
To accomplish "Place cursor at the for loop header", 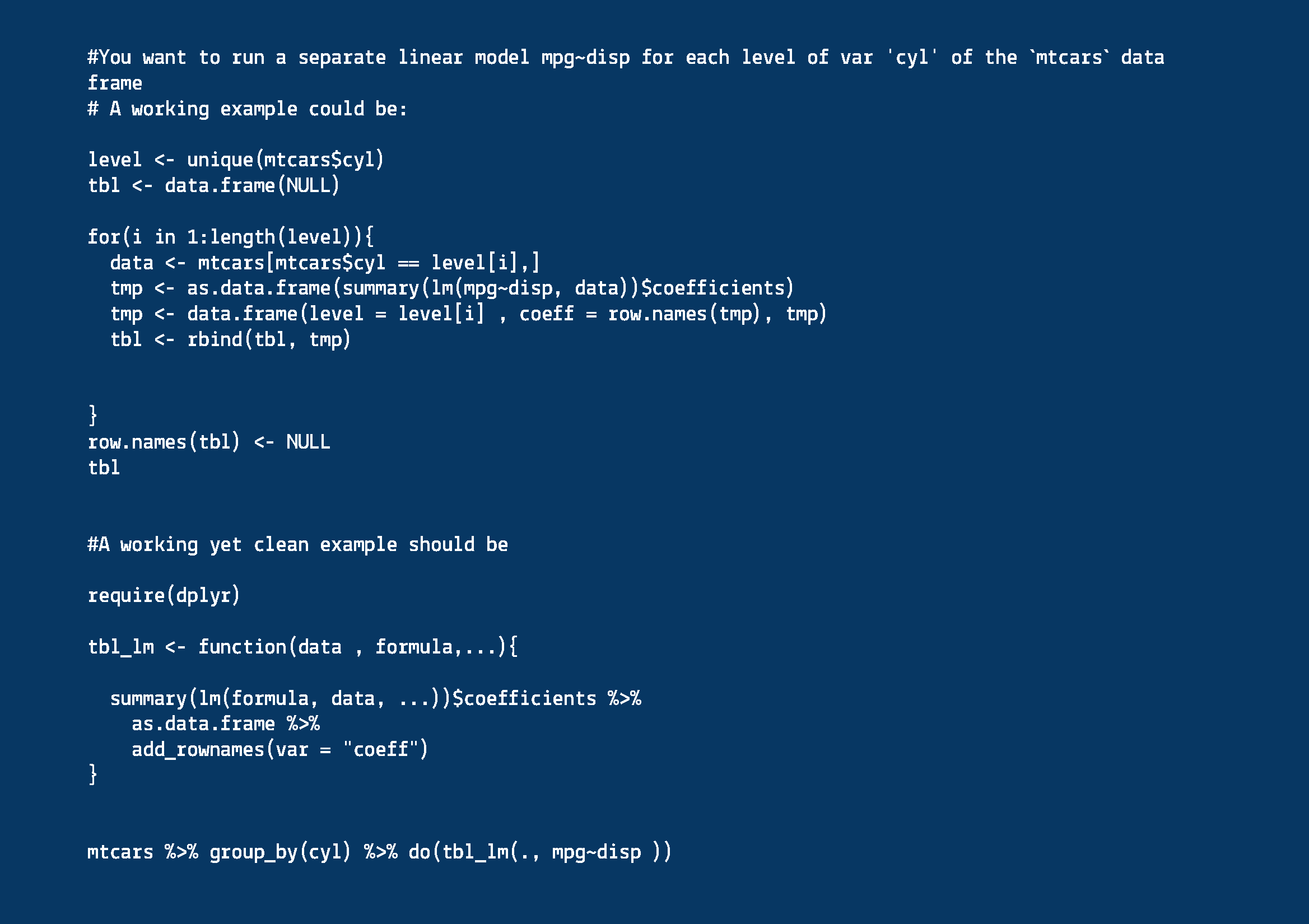I will click(x=230, y=236).
